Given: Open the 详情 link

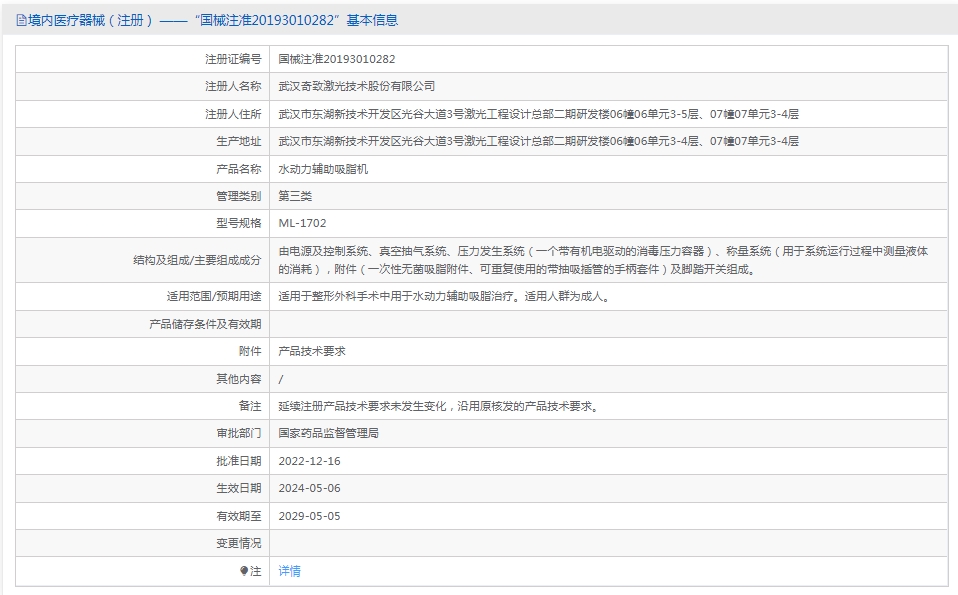Looking at the screenshot, I should pyautogui.click(x=289, y=571).
